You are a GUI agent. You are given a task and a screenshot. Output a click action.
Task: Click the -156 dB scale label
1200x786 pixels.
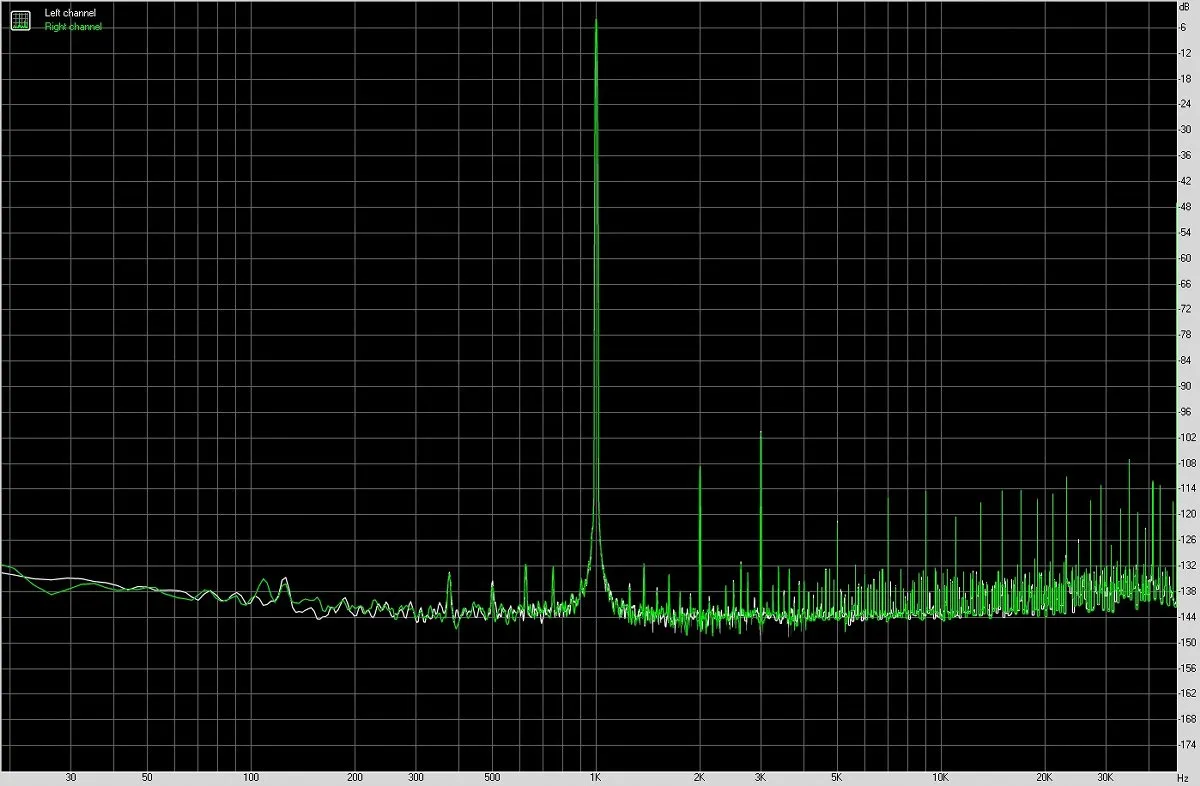click(x=1187, y=668)
